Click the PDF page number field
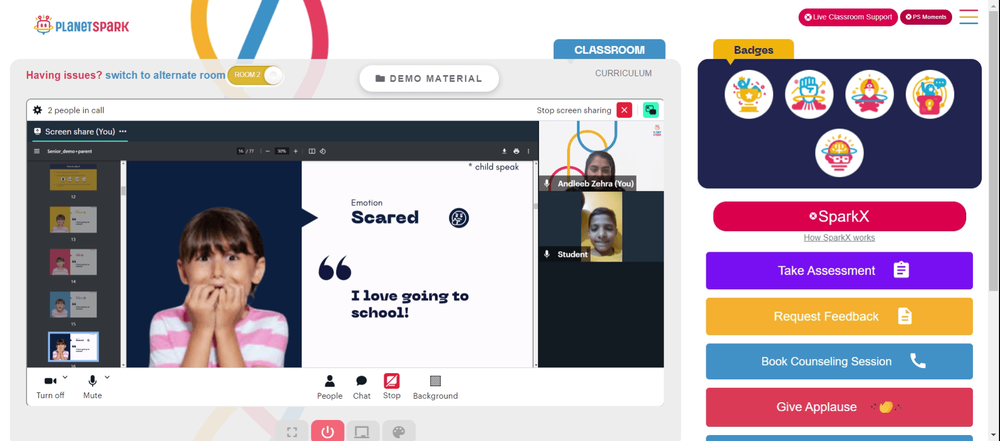This screenshot has height=441, width=1000. click(241, 151)
